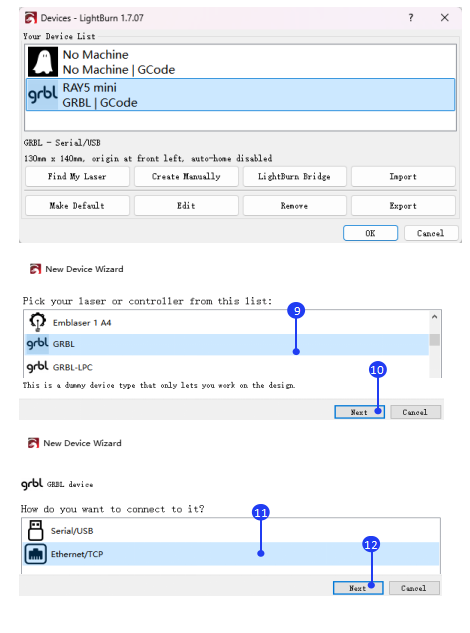Choose GRBL from controller list
Viewport: 470px width, 633px height.
(x=227, y=344)
